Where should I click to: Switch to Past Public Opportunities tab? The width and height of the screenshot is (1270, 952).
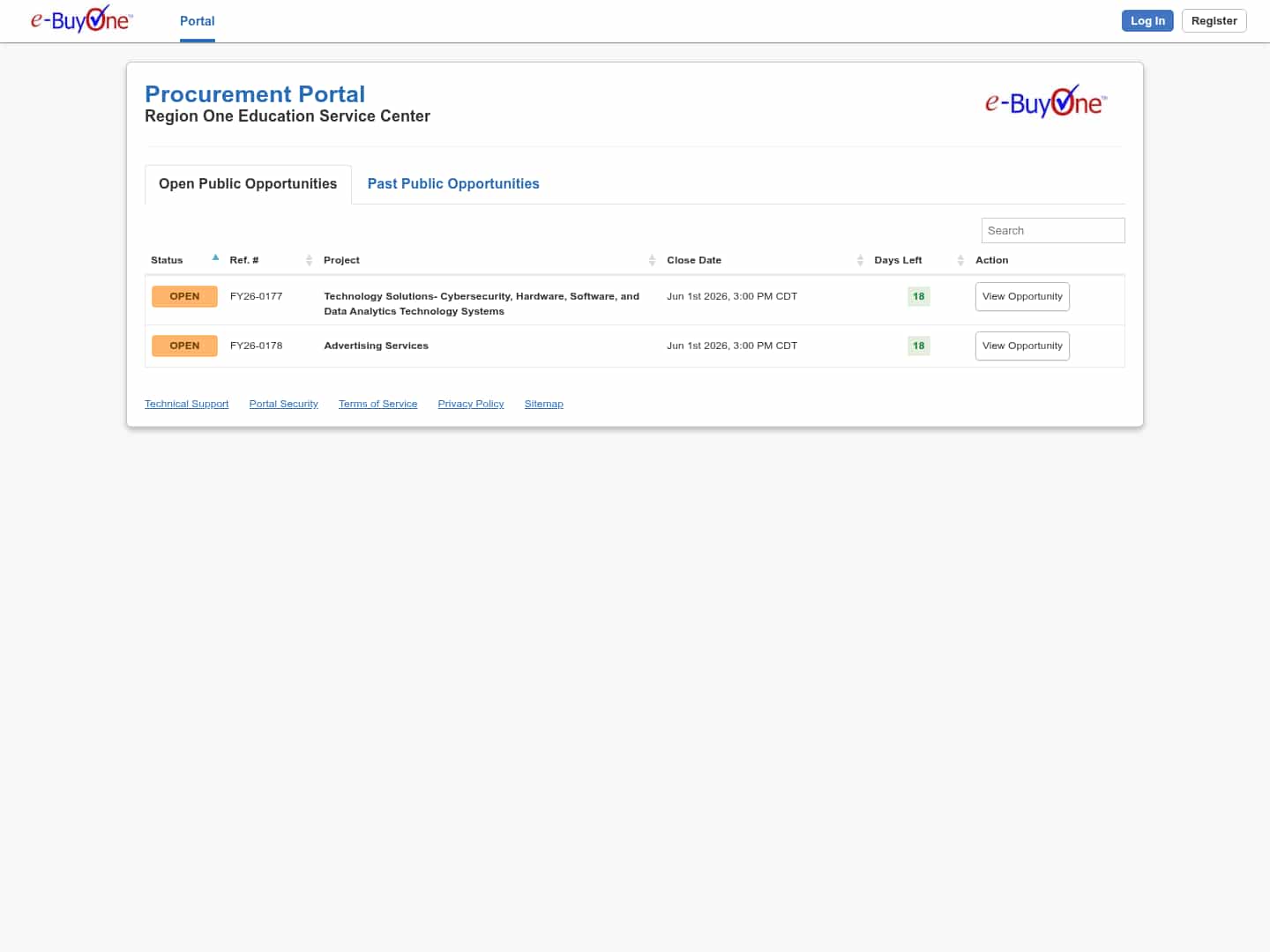pyautogui.click(x=453, y=184)
